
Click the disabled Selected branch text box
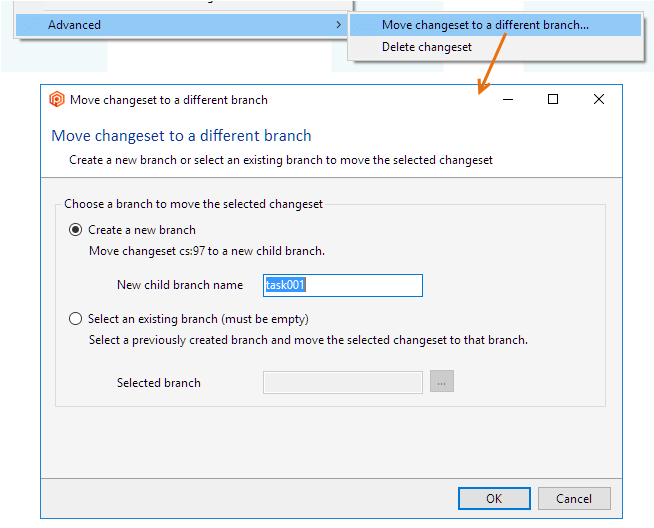343,382
